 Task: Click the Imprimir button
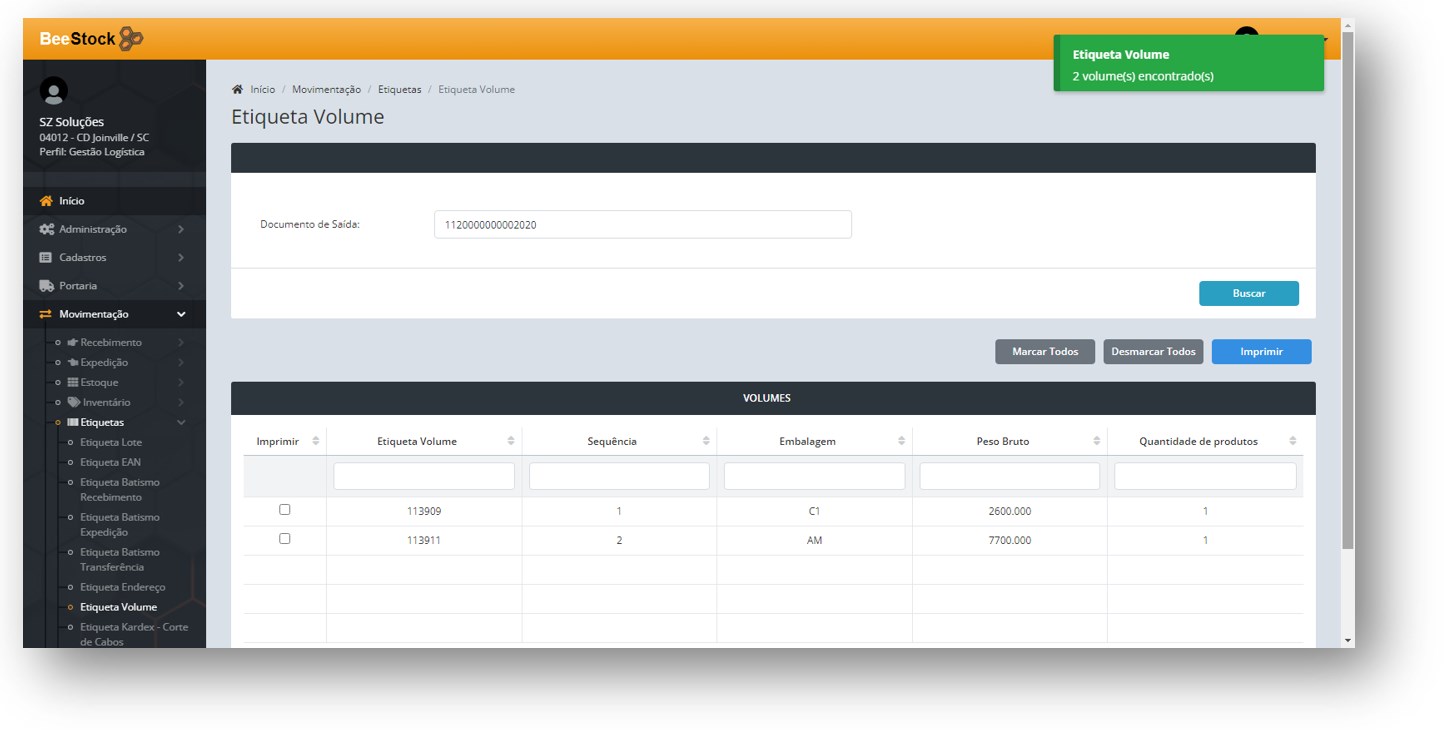[x=1261, y=352]
